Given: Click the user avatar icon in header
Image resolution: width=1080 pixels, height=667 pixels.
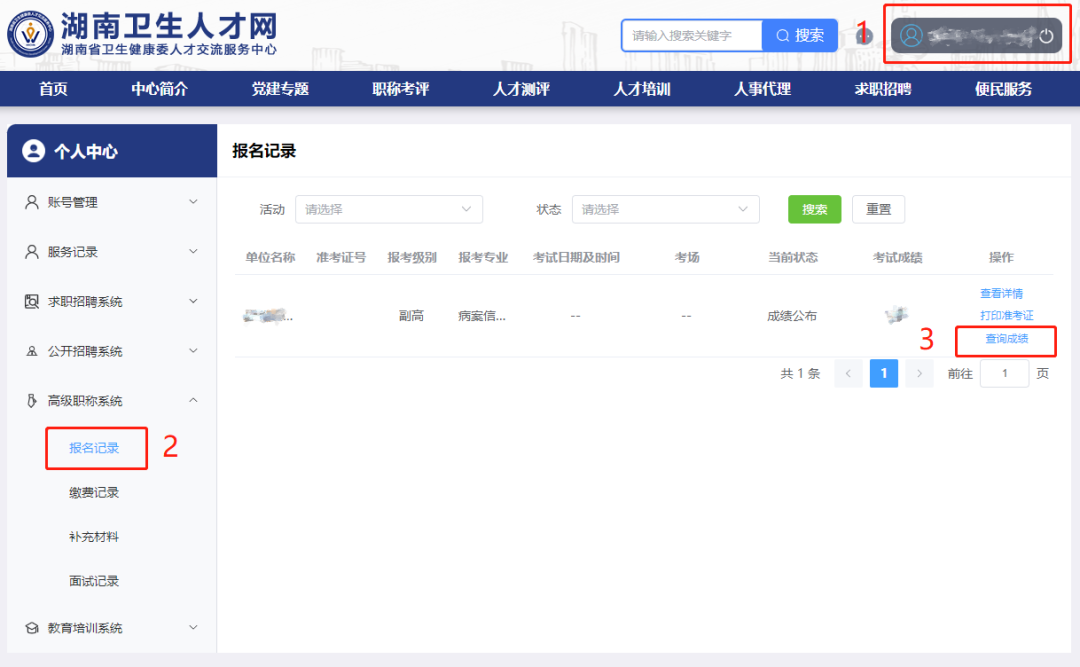Looking at the screenshot, I should pos(911,36).
